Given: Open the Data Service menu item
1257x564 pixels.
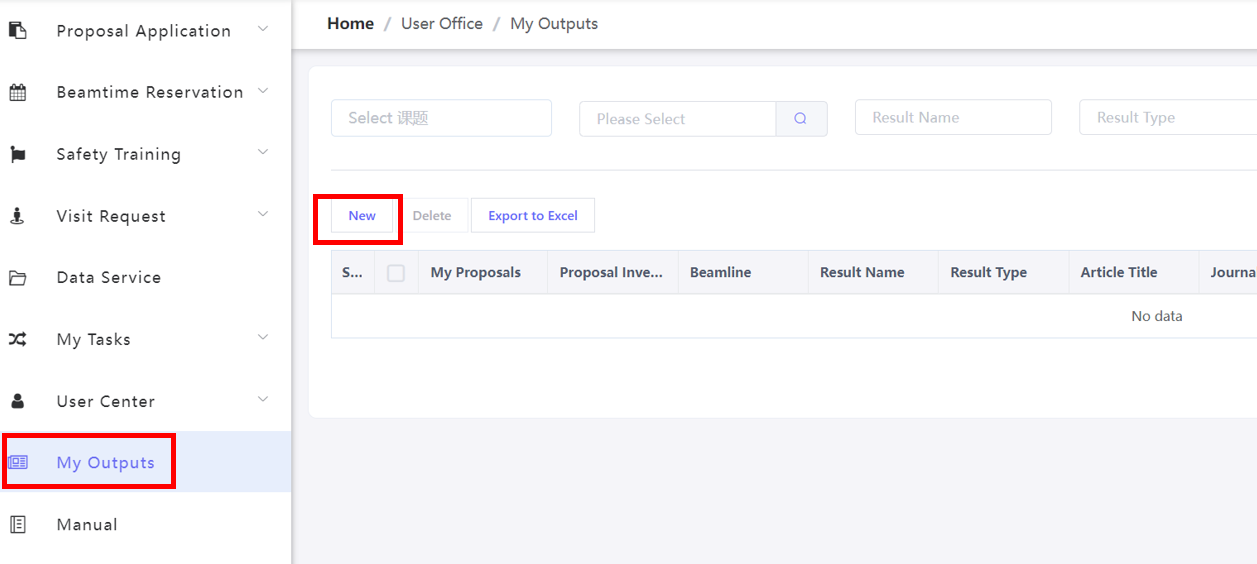Looking at the screenshot, I should click(x=108, y=278).
